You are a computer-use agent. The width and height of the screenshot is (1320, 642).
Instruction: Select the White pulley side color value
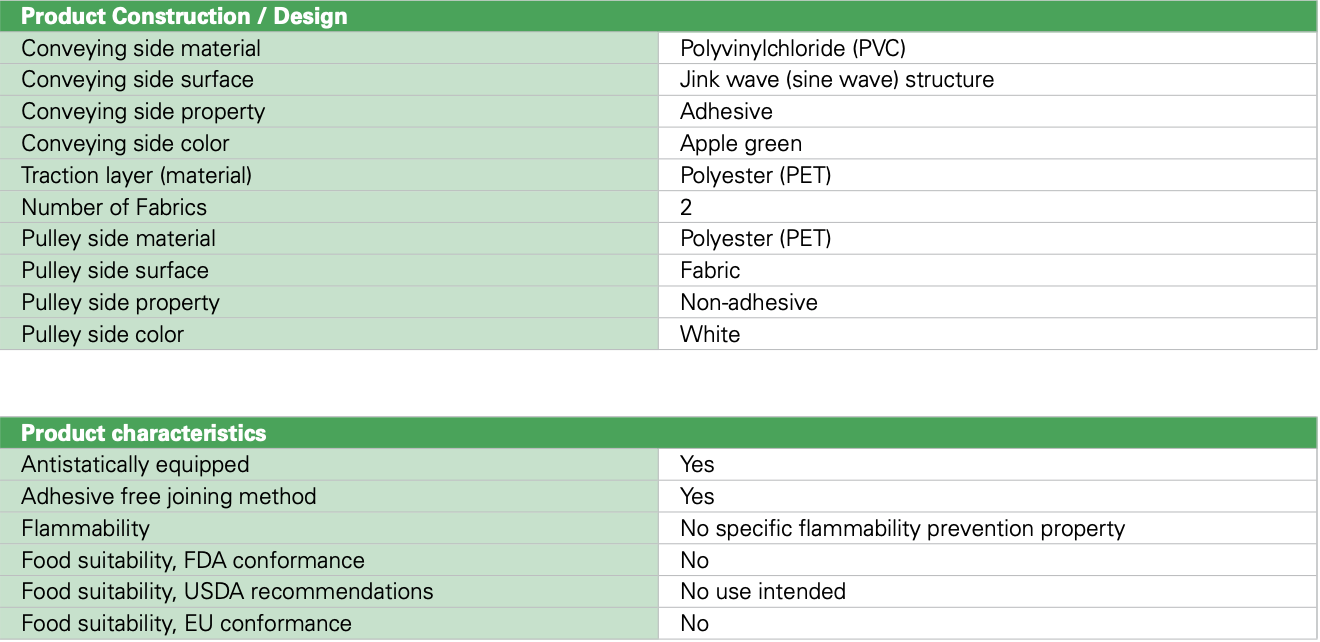click(710, 334)
